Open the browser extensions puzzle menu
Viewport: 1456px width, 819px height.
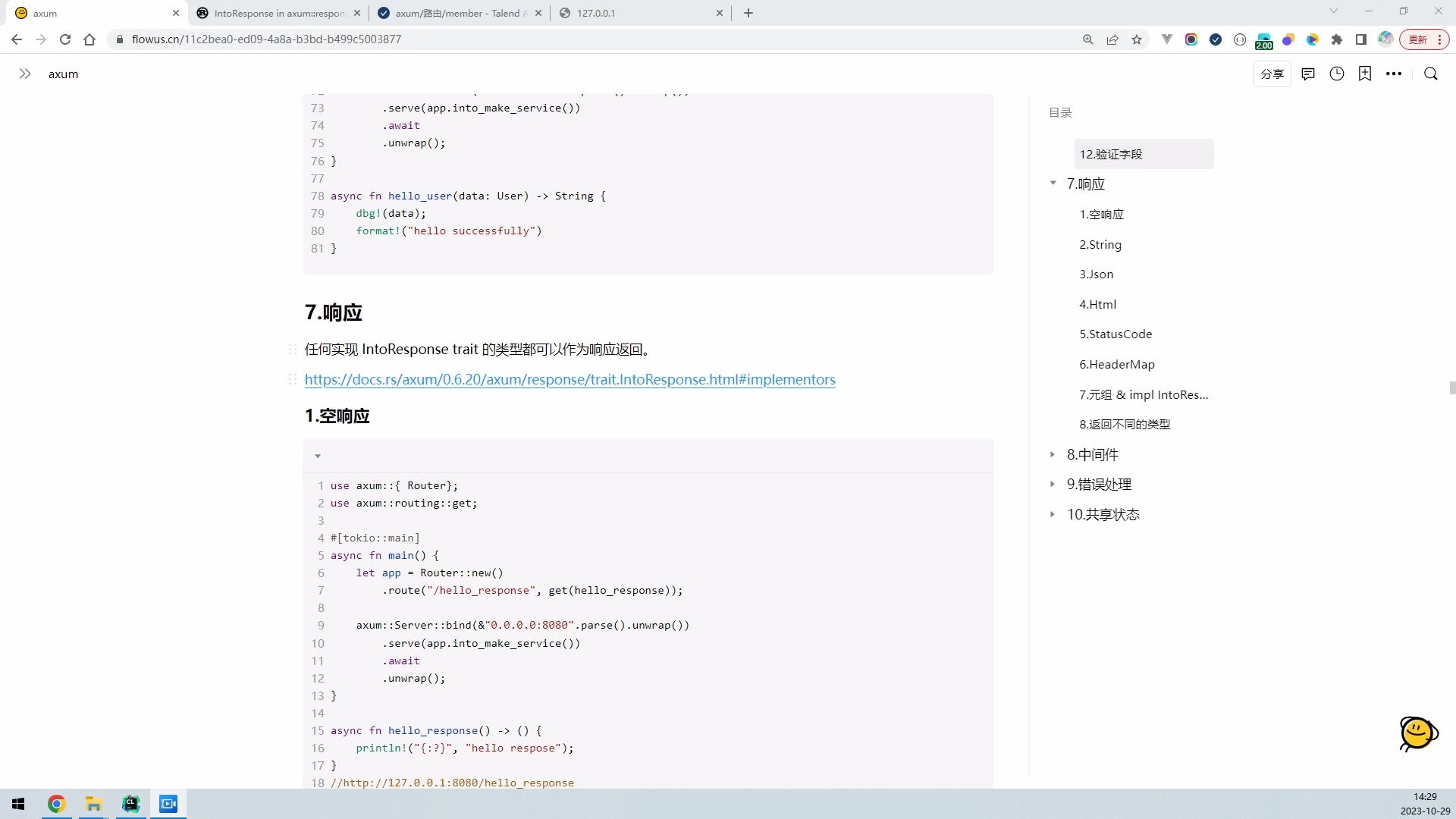pos(1337,39)
